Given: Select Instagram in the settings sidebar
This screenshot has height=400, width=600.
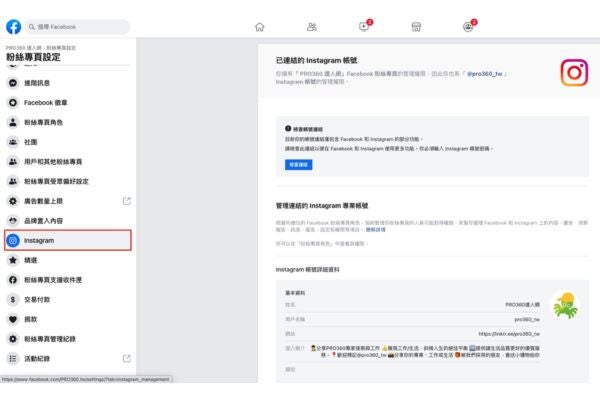Looking at the screenshot, I should tap(67, 241).
